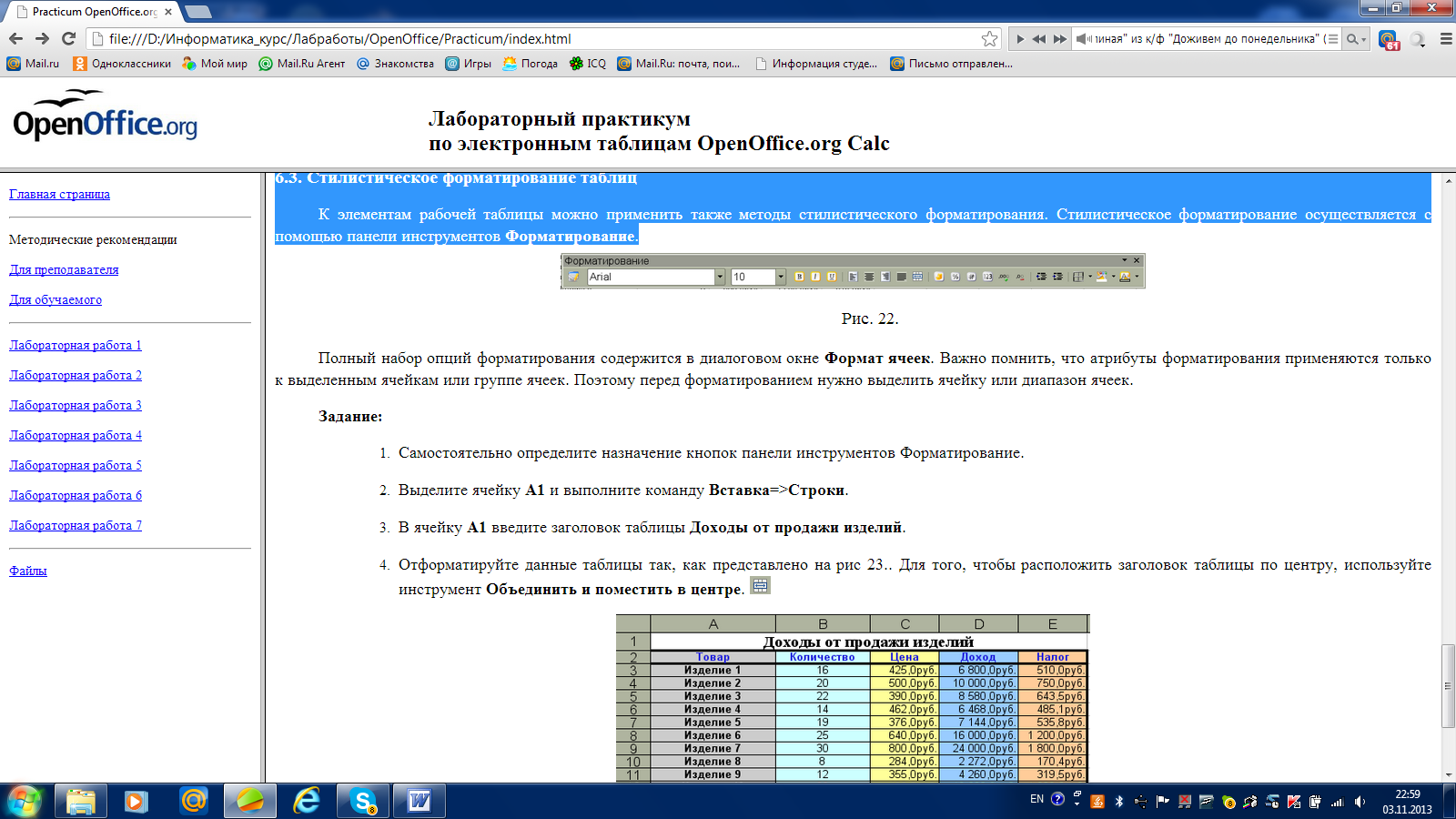Click the Рис. 22. caption
This screenshot has width=1456, height=819.
pyautogui.click(x=870, y=318)
